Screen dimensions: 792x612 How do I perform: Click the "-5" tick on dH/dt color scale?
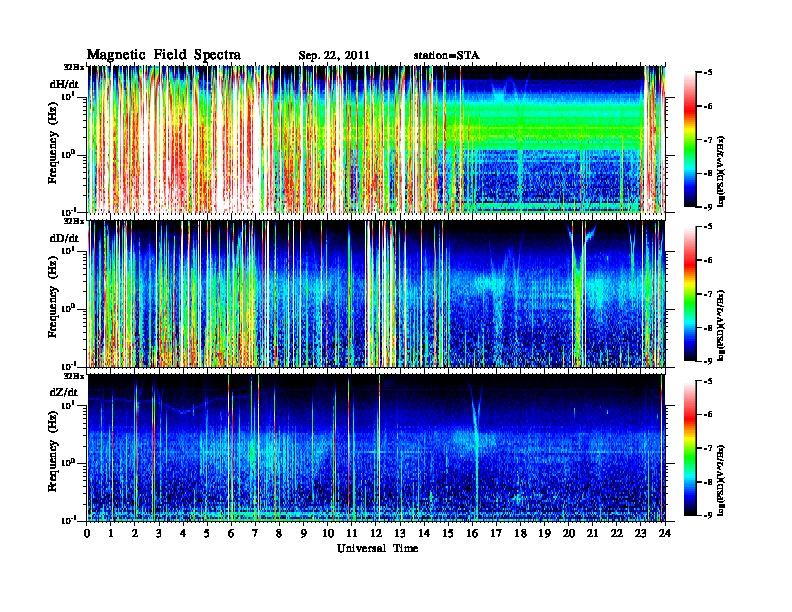coord(708,73)
